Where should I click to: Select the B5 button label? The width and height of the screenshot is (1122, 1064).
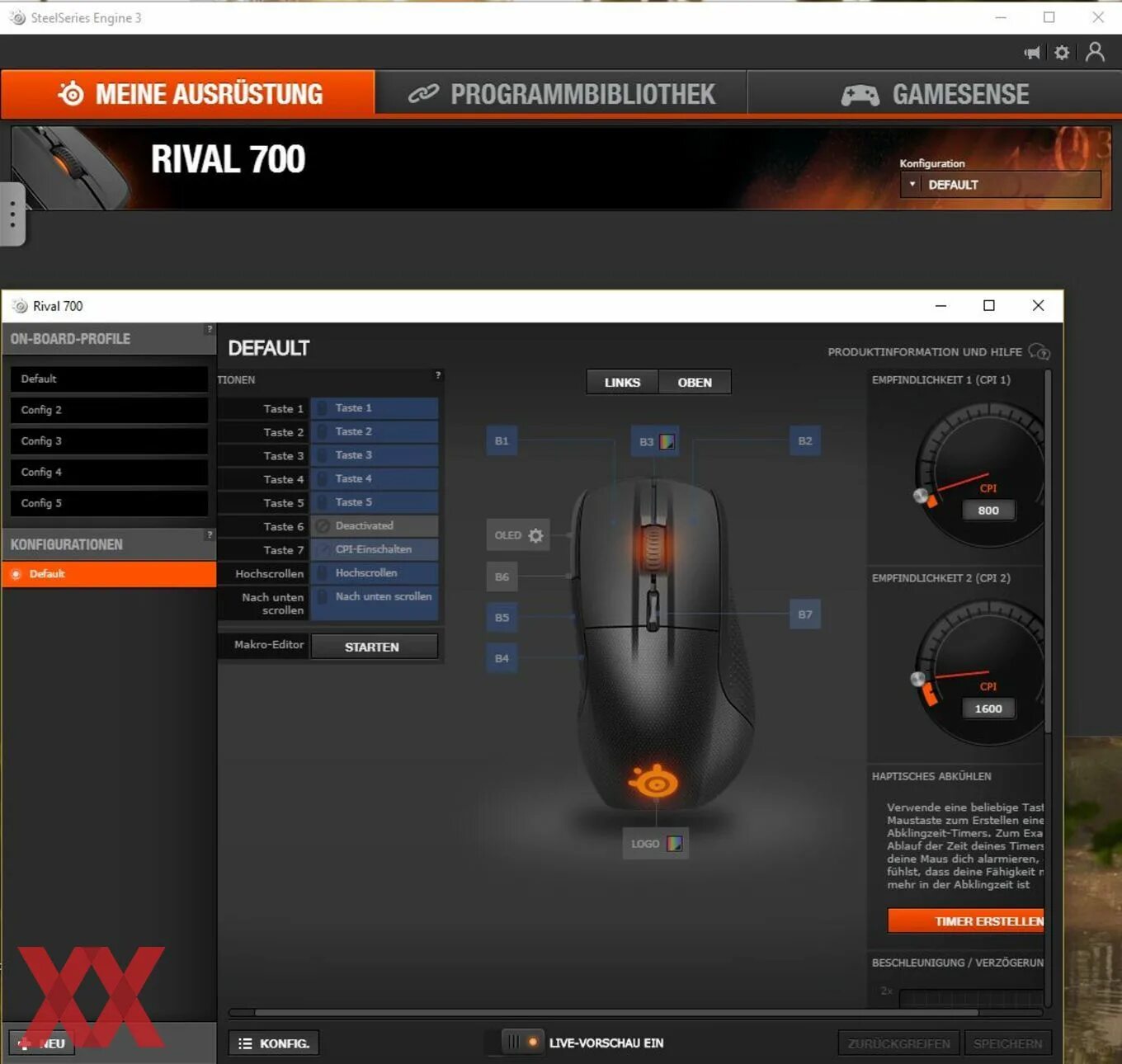tap(502, 617)
